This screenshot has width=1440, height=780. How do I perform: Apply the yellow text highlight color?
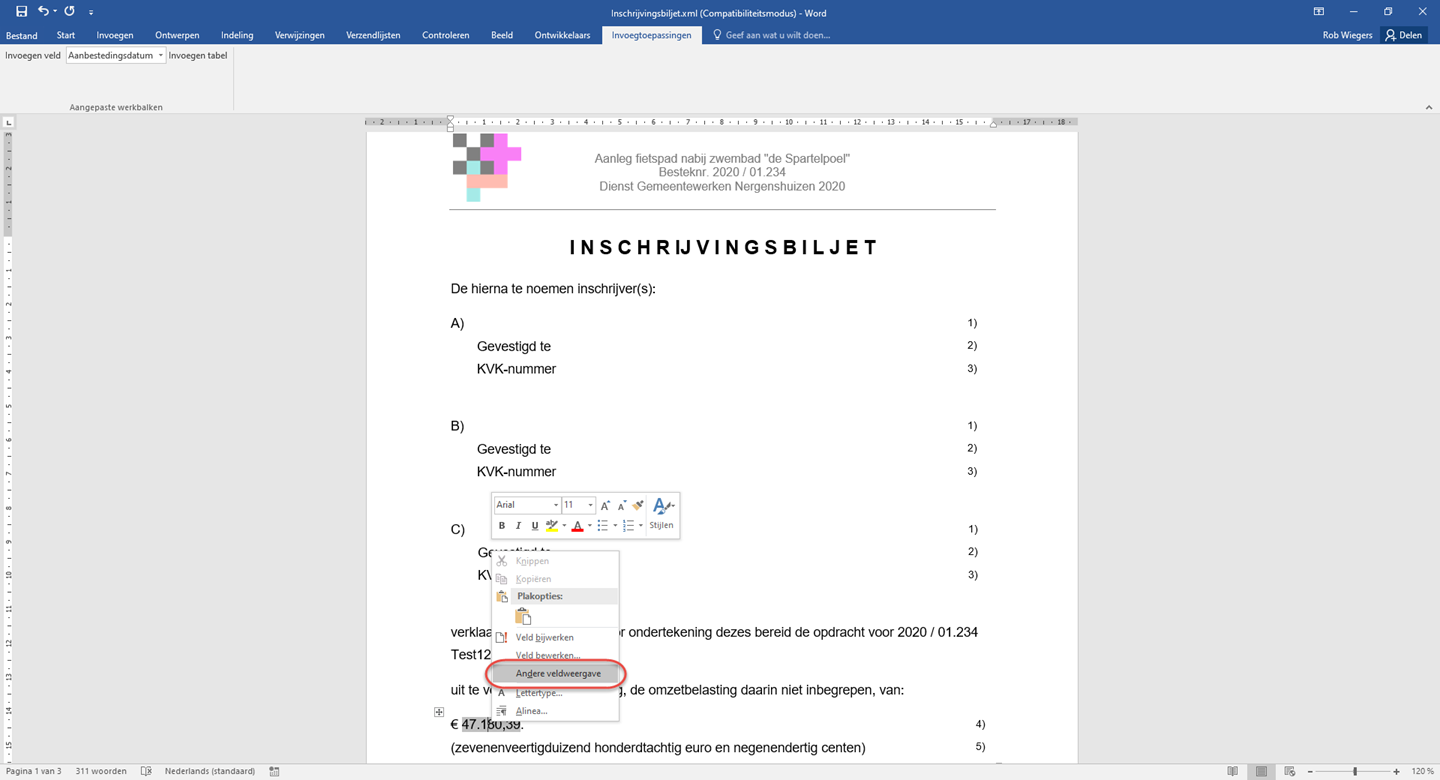coord(551,526)
